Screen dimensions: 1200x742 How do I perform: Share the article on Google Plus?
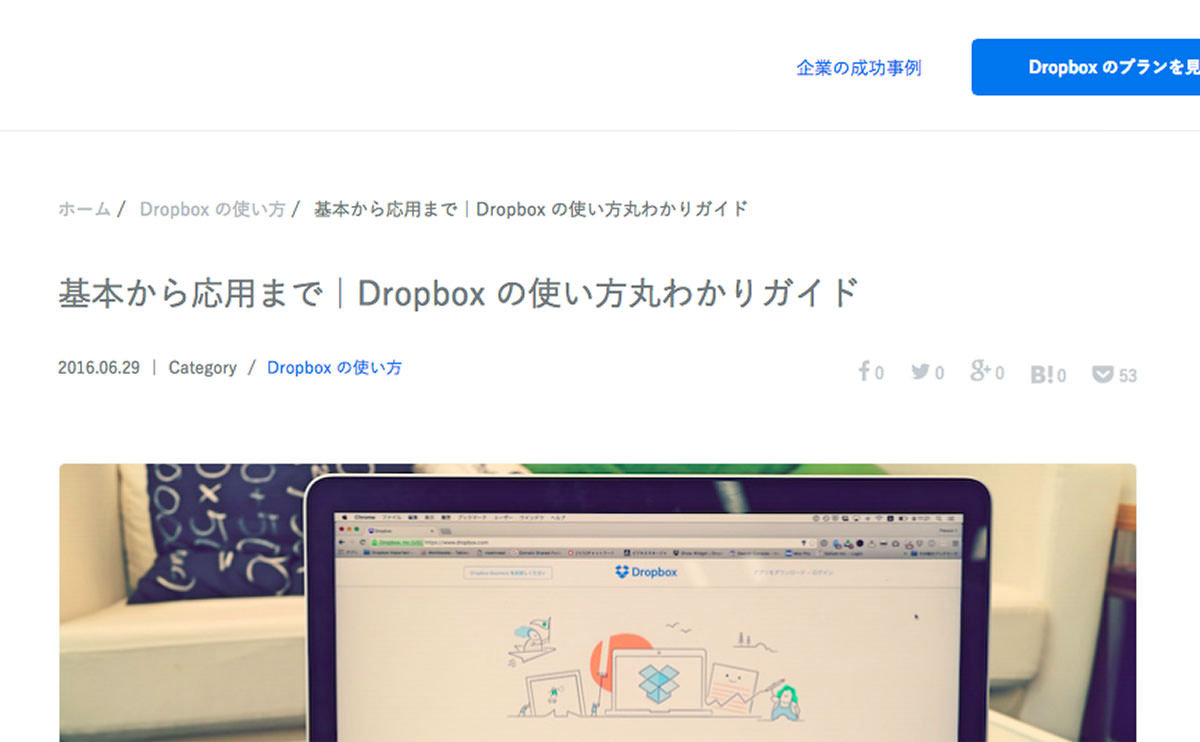coord(981,371)
